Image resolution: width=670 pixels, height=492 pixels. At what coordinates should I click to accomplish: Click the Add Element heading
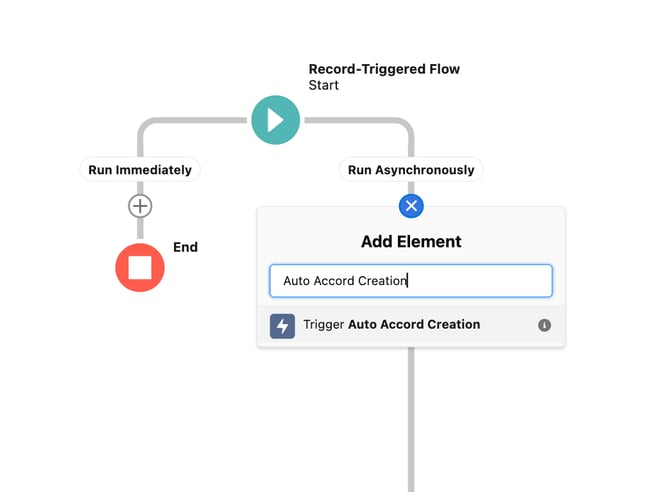point(411,242)
